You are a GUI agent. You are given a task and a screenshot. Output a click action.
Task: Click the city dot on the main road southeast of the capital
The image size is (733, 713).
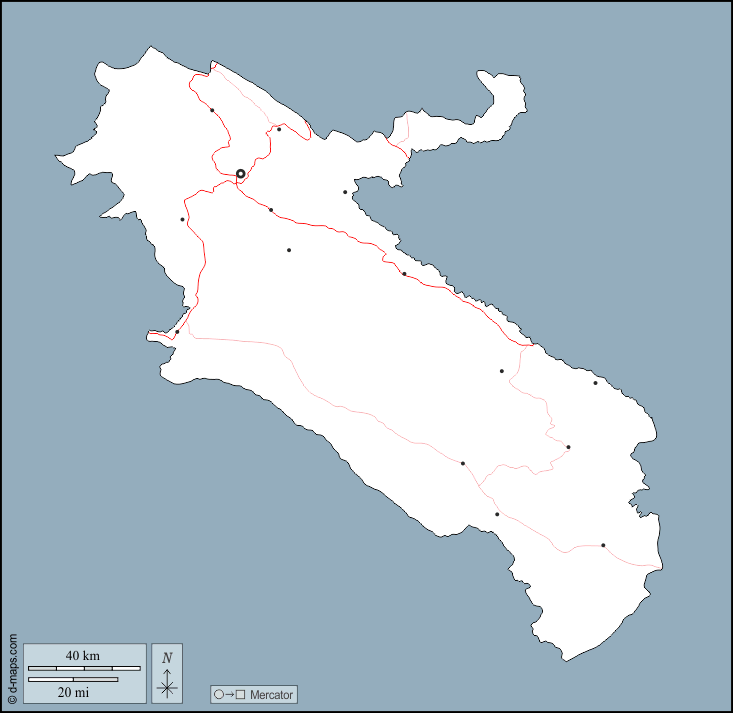pyautogui.click(x=271, y=210)
